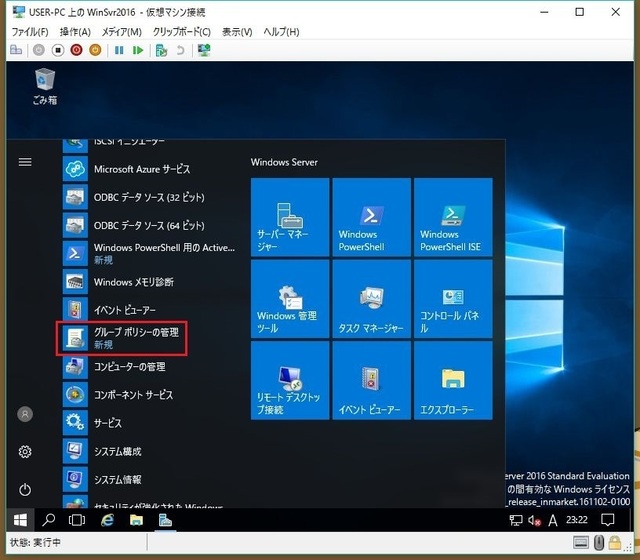The height and width of the screenshot is (560, 640).
Task: Open the ファイル(F) menu
Action: [30, 32]
